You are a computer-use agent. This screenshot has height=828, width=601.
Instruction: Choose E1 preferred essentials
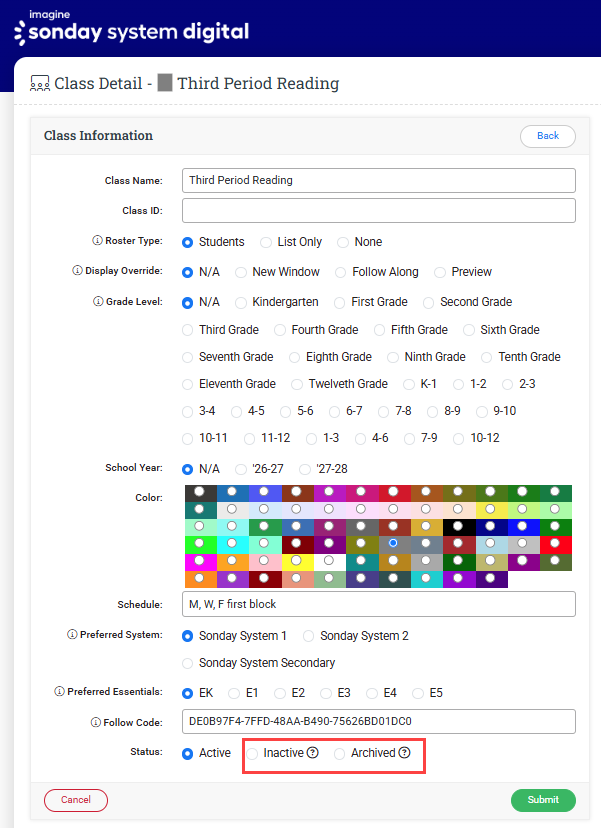233,693
